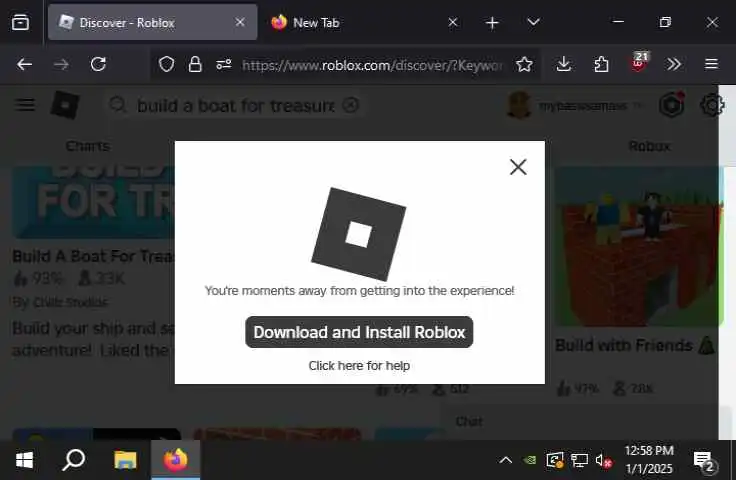Open Windows taskbar search
Image resolution: width=736 pixels, height=480 pixels.
tap(73, 460)
